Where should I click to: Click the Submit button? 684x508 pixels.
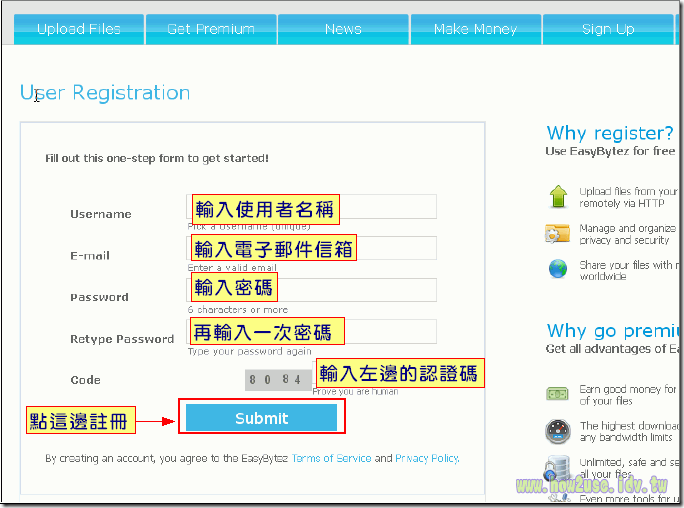261,418
